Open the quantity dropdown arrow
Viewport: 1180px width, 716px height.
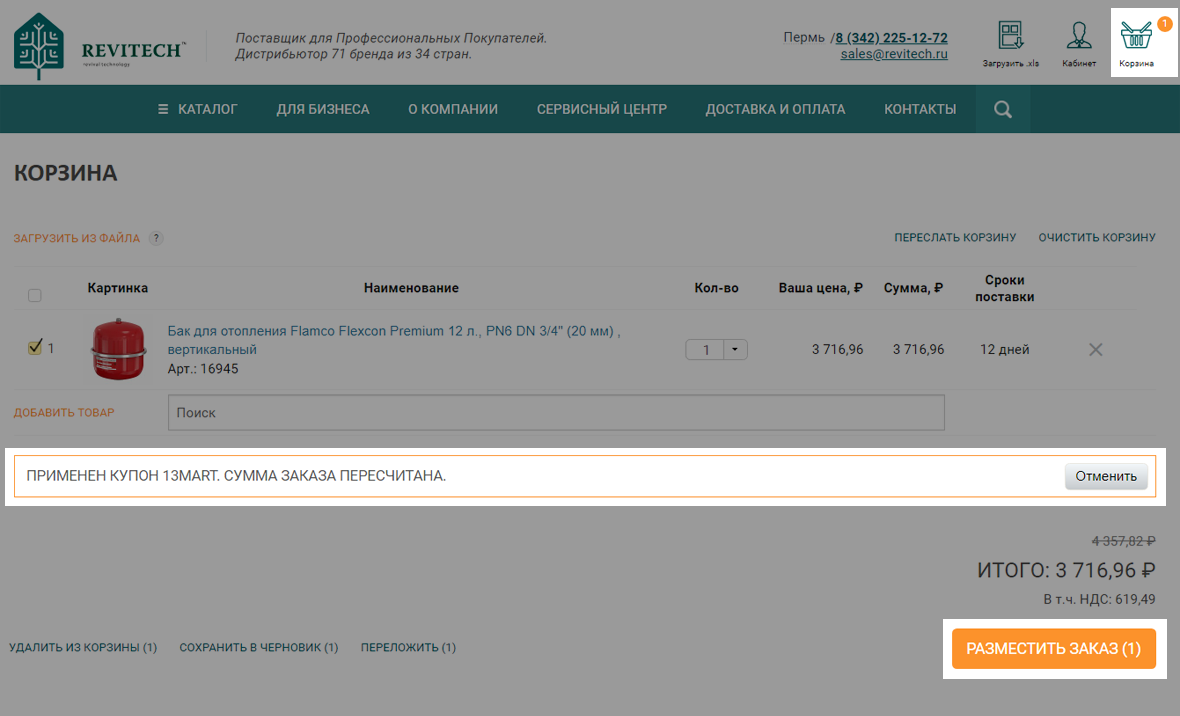[x=735, y=349]
